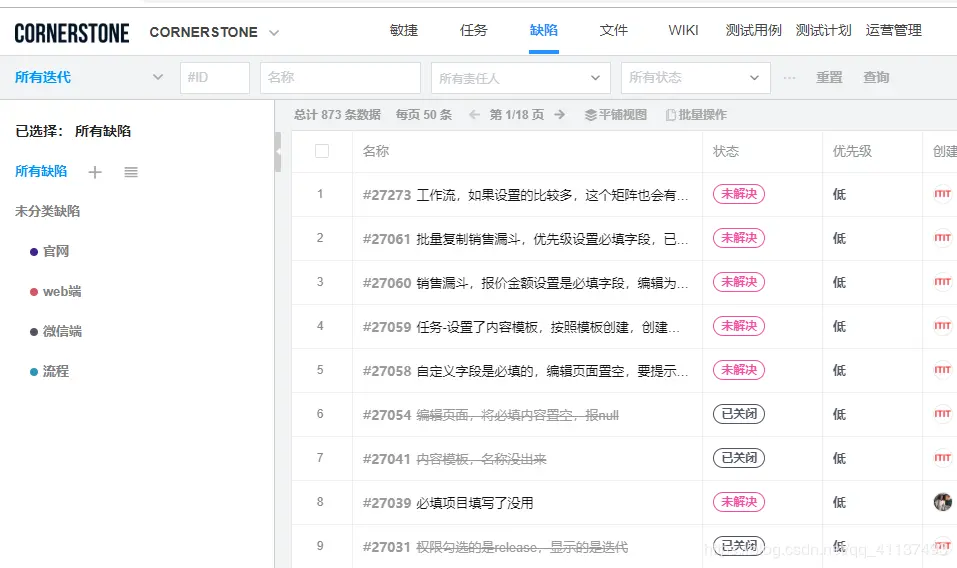Go to next page arrow
The image size is (957, 568).
click(x=559, y=115)
